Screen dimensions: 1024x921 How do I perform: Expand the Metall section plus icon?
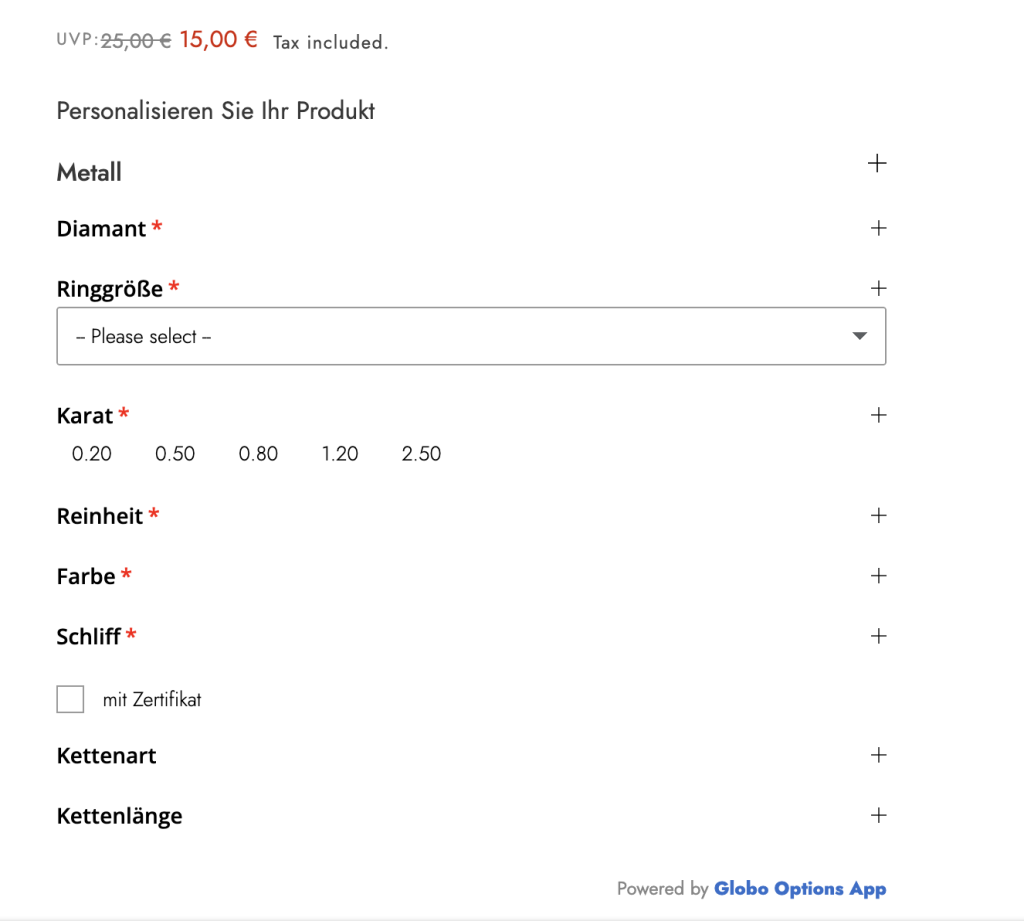(x=877, y=163)
